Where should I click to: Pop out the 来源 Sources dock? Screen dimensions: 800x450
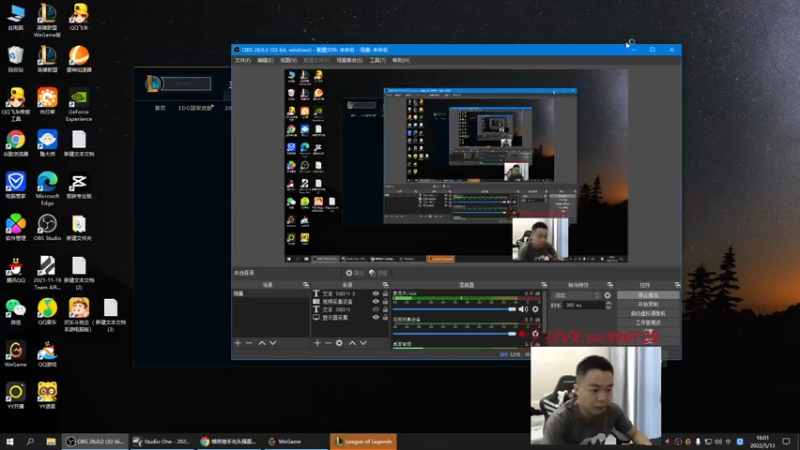(x=385, y=285)
